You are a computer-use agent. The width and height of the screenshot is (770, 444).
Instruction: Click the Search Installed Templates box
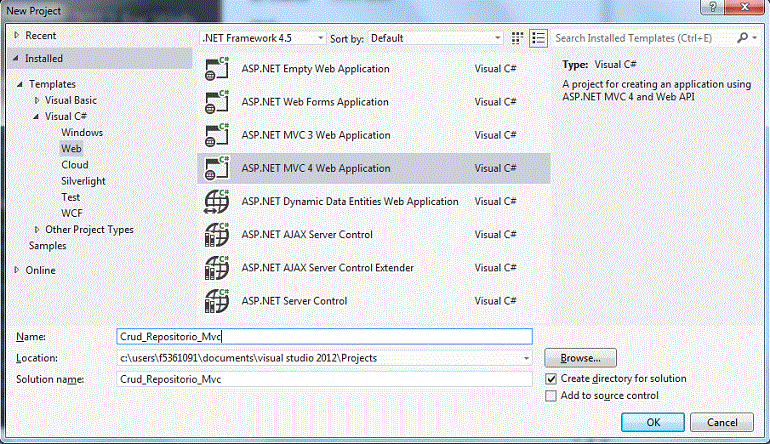tap(643, 38)
